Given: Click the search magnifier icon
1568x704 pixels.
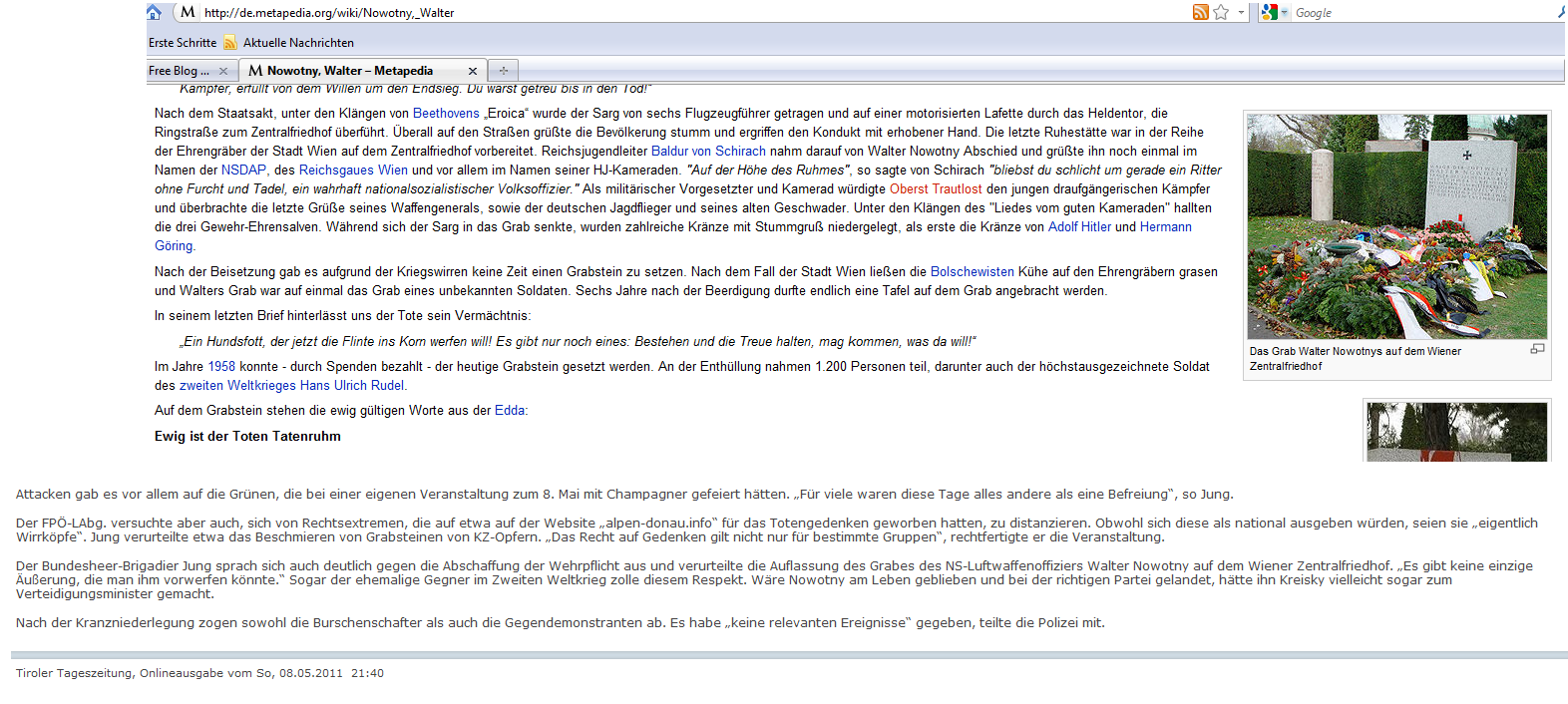Looking at the screenshot, I should pyautogui.click(x=1560, y=12).
